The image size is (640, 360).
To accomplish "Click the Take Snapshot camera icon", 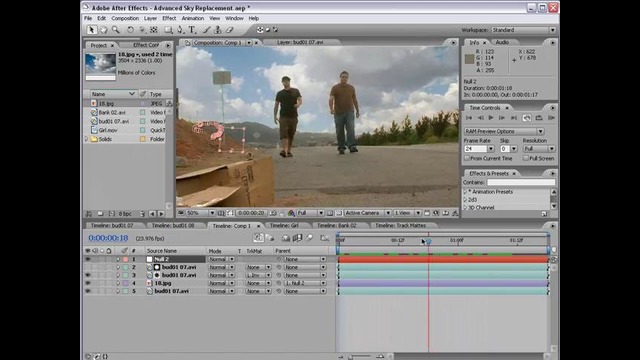I will [x=273, y=213].
